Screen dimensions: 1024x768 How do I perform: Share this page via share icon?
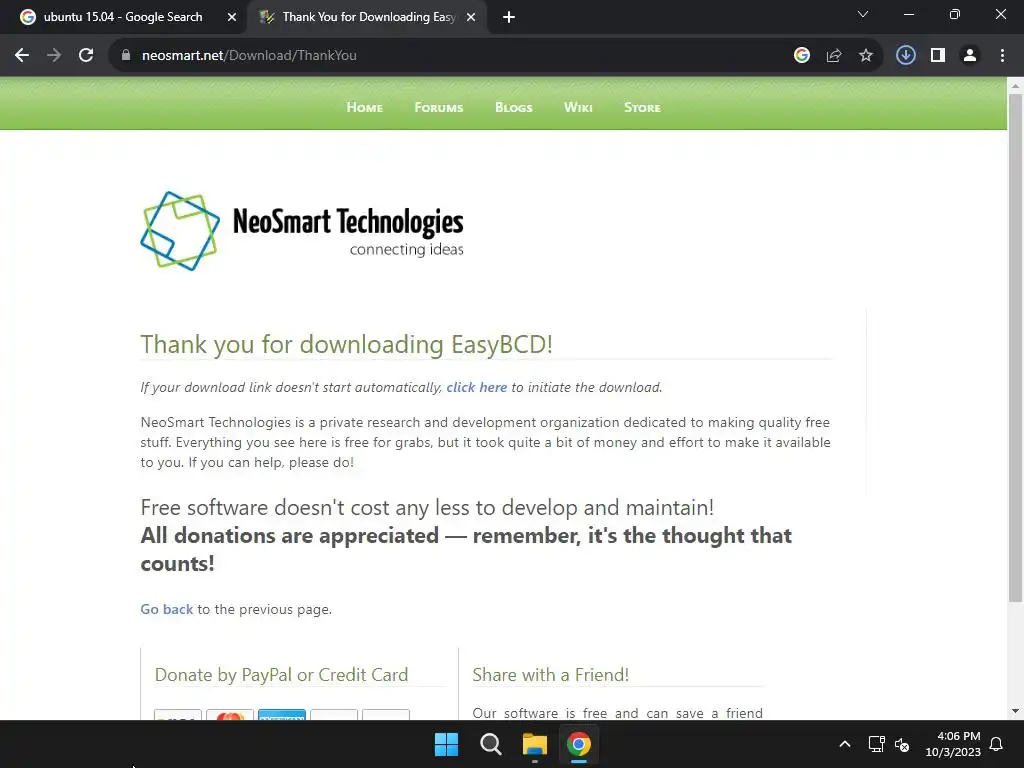(834, 56)
